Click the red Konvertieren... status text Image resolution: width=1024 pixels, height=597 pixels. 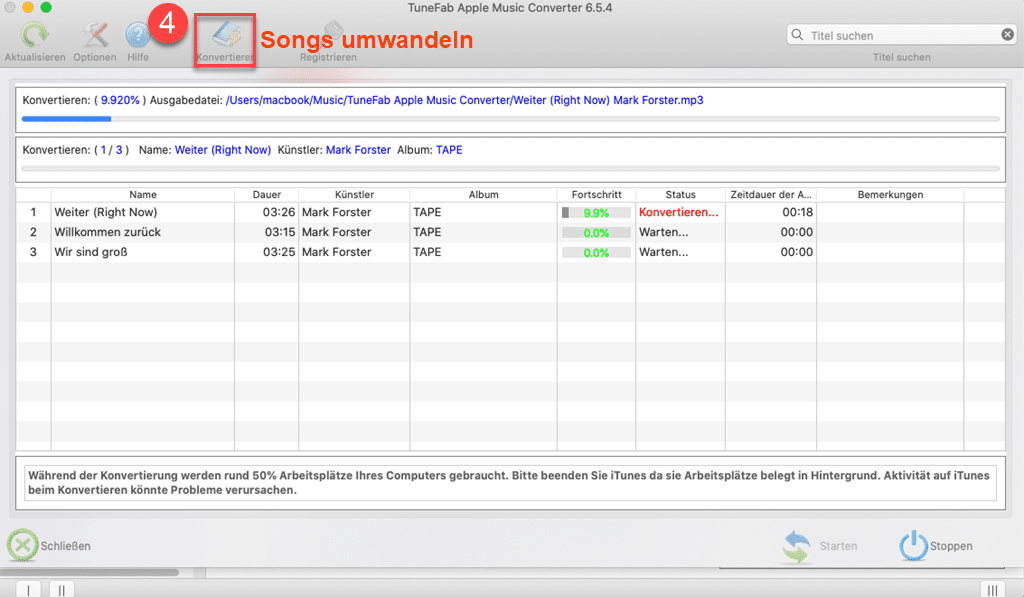click(x=678, y=212)
